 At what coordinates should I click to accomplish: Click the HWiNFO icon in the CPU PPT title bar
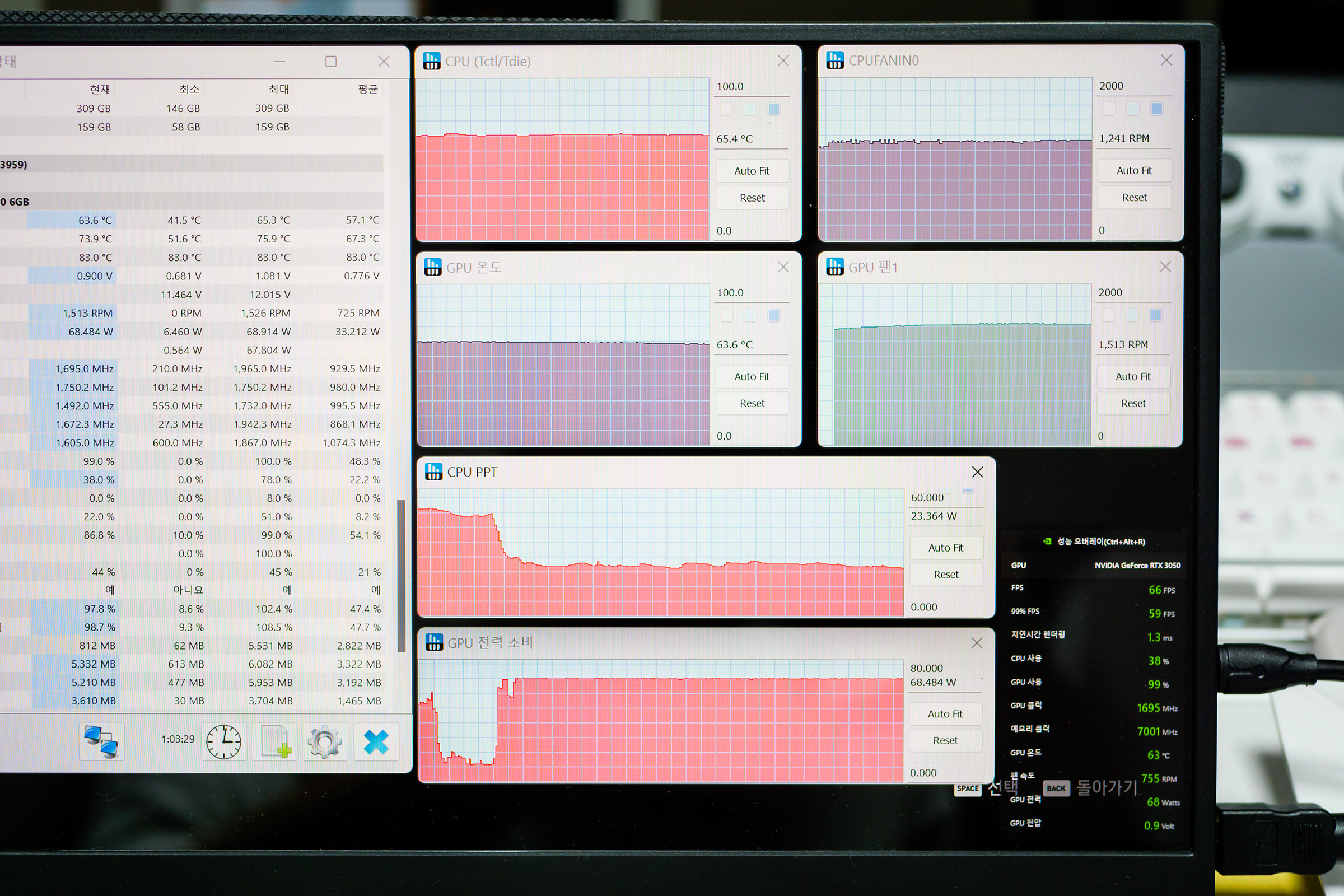click(x=433, y=472)
